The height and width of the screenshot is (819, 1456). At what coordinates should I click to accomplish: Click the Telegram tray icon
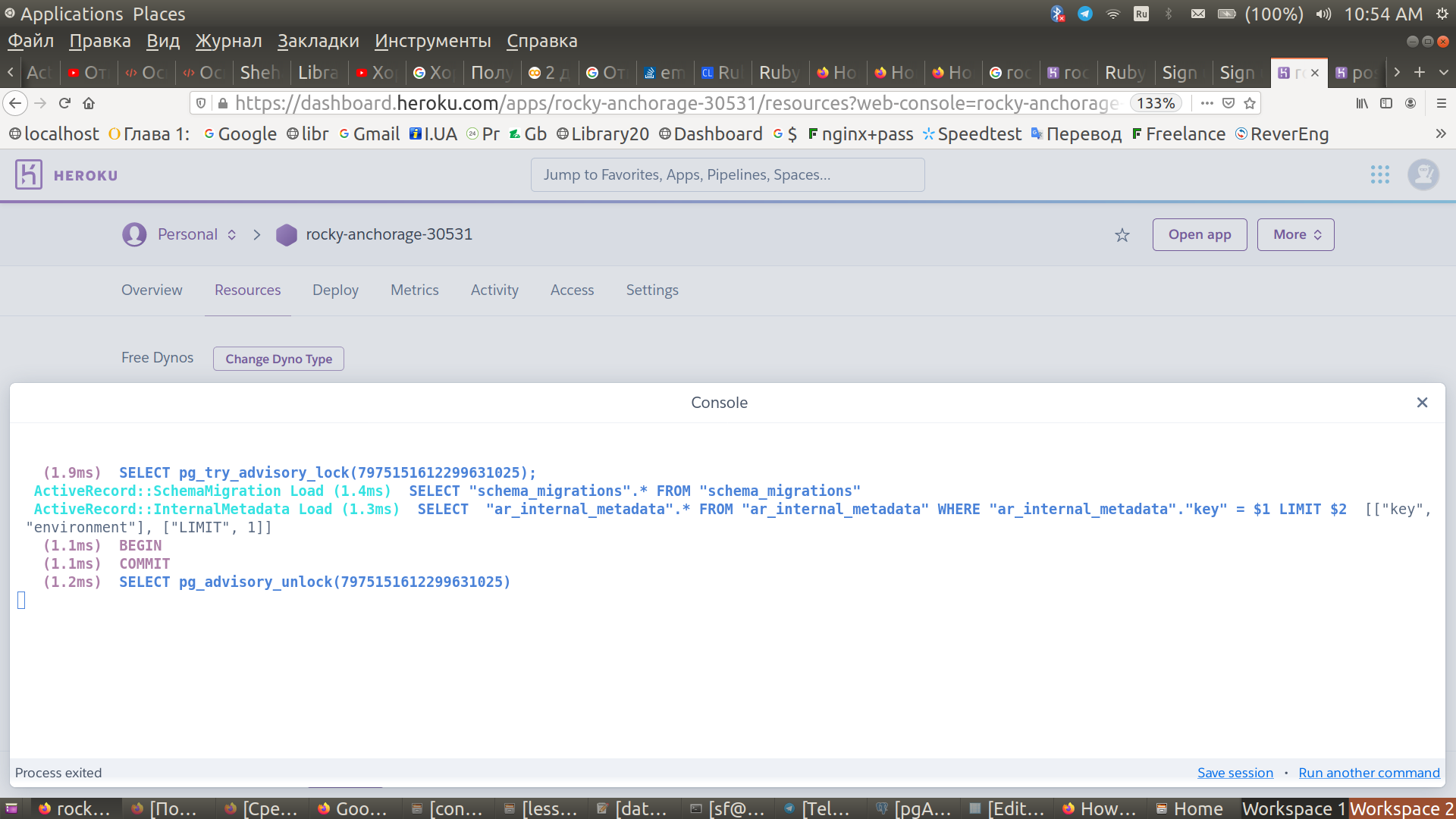pyautogui.click(x=1085, y=14)
